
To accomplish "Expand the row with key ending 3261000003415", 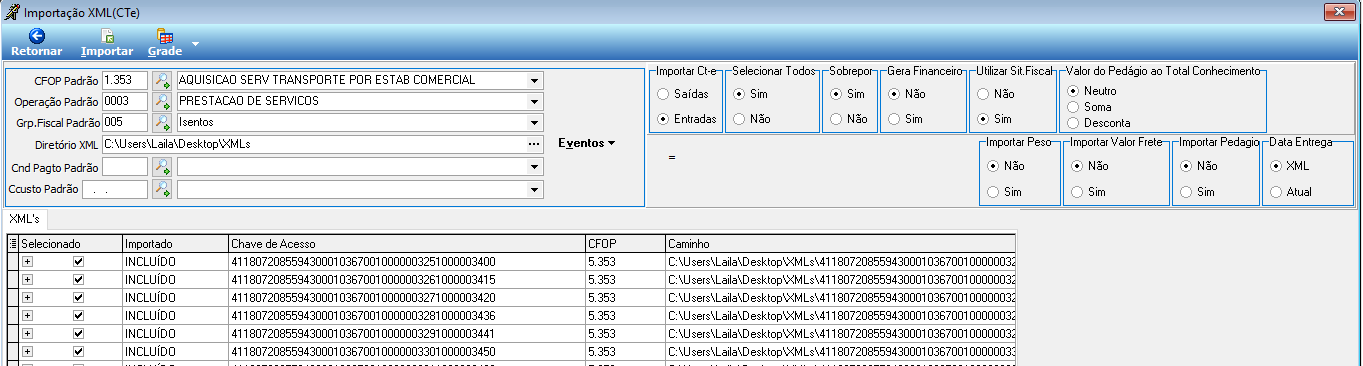I will coord(28,279).
